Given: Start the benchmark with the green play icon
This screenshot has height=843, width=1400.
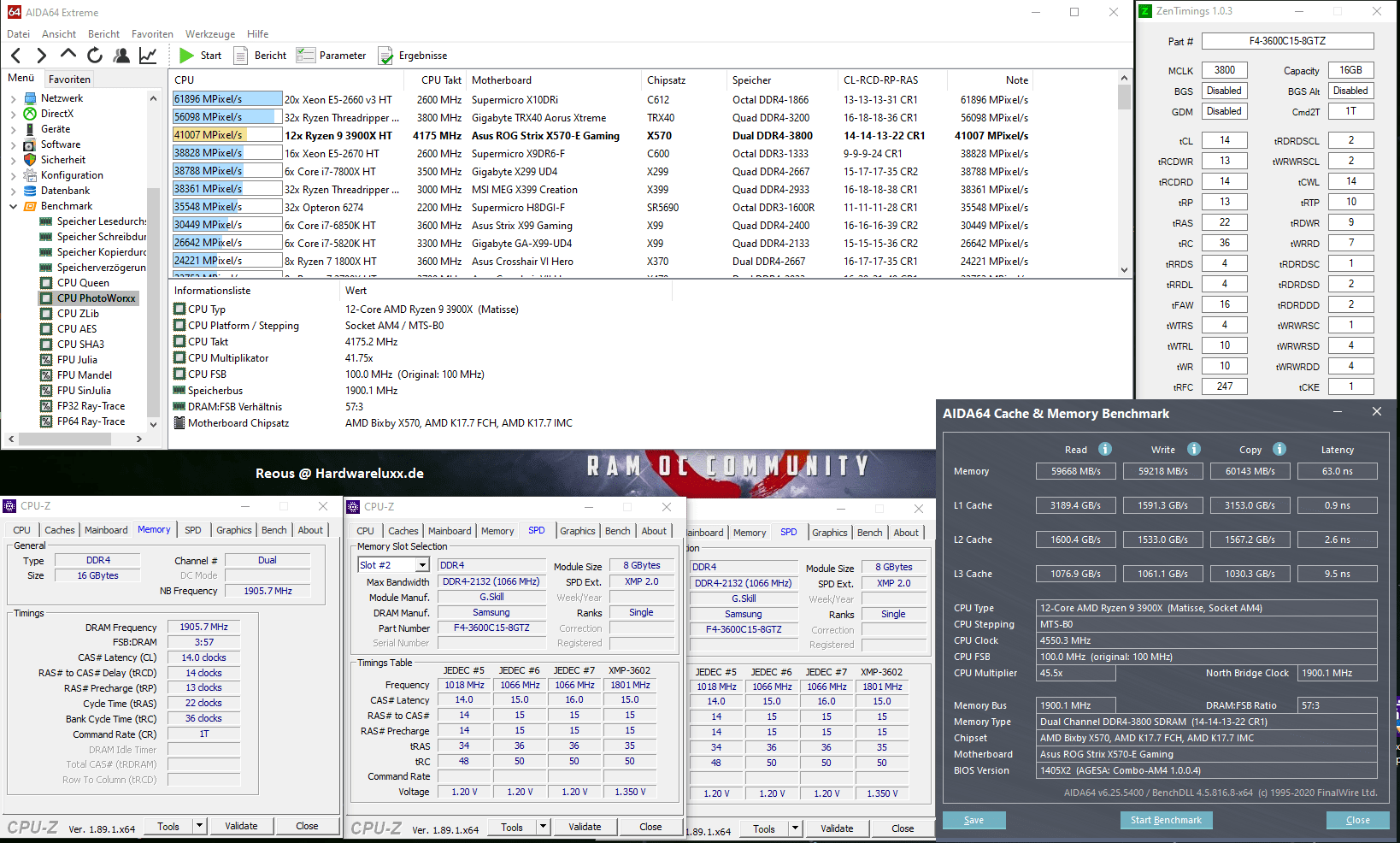Looking at the screenshot, I should (x=186, y=56).
